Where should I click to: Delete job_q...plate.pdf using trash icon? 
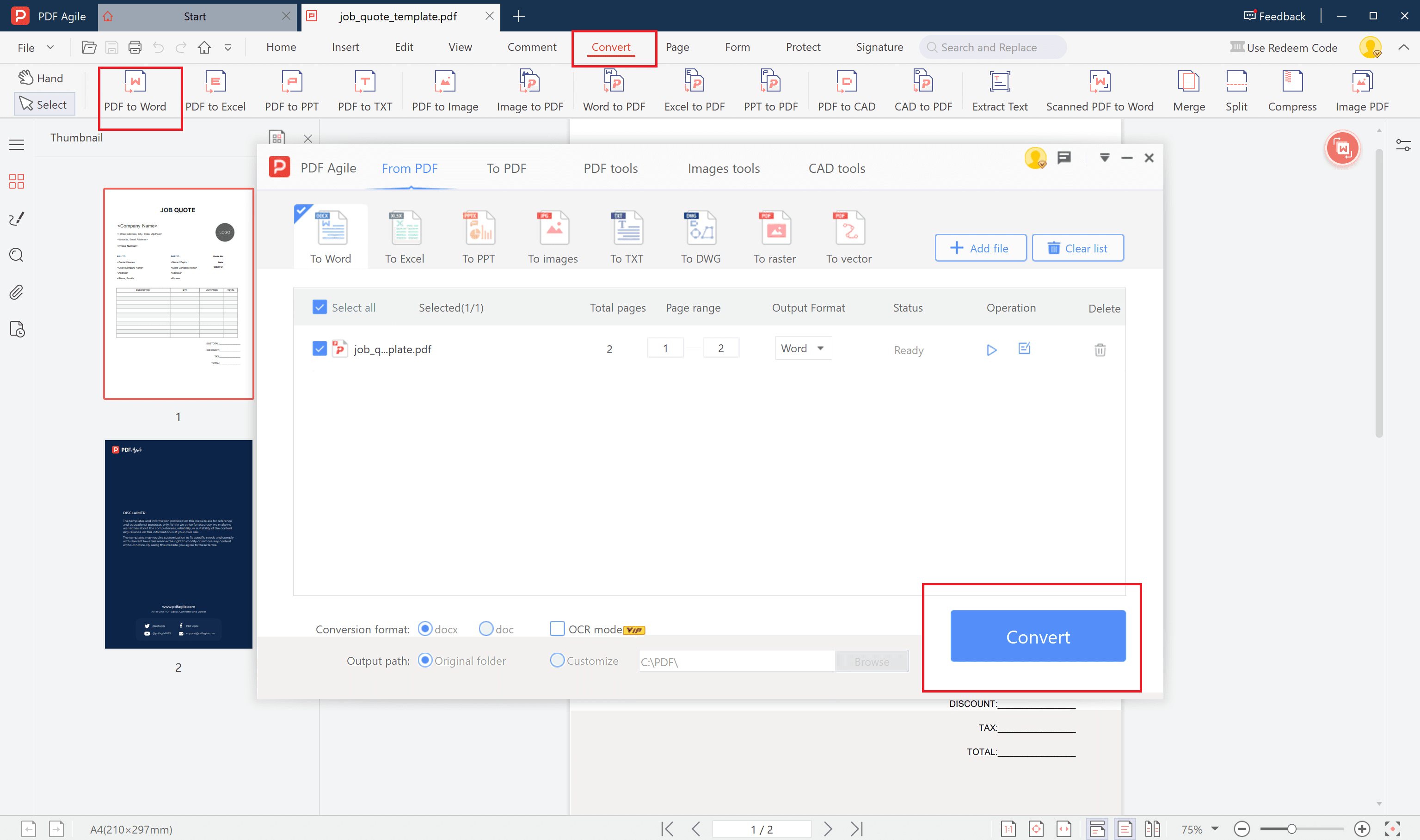pos(1100,350)
